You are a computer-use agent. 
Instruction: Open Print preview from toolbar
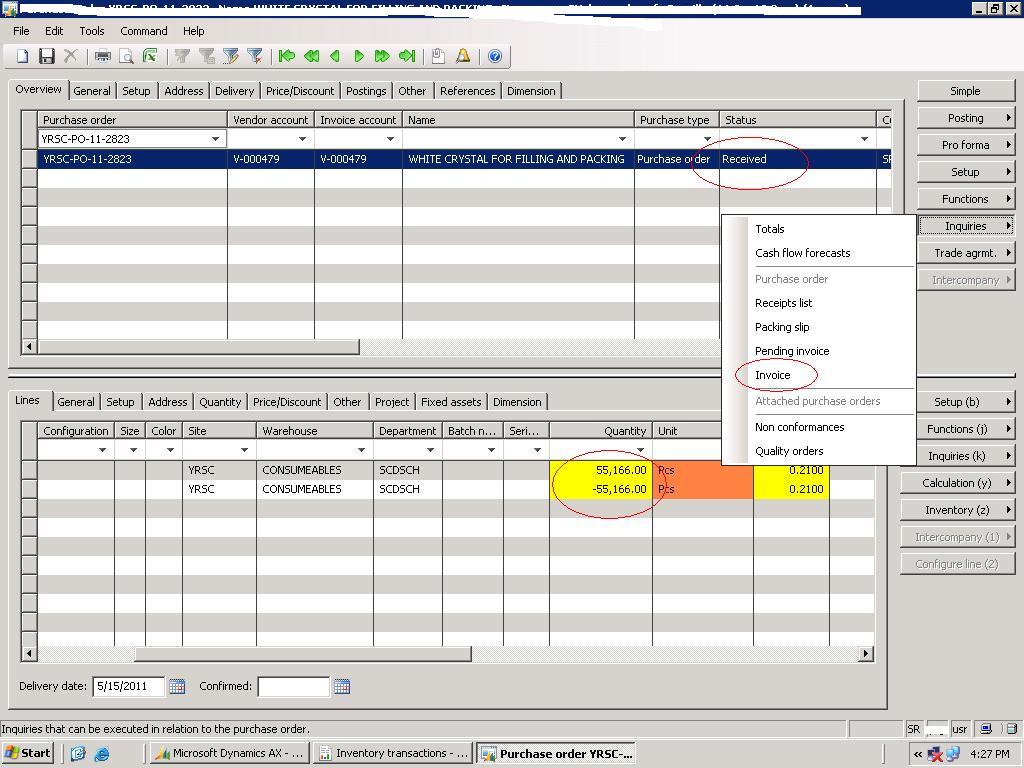(126, 57)
